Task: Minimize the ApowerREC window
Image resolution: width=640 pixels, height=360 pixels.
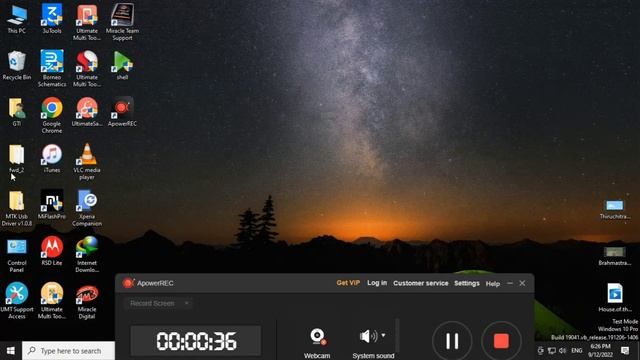Action: point(510,283)
